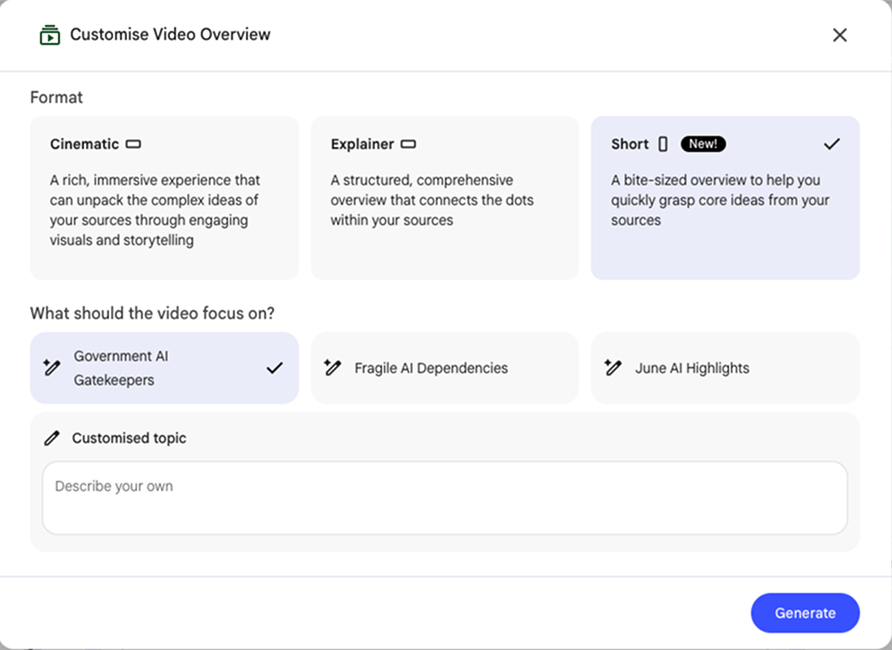The height and width of the screenshot is (650, 892).
Task: Click the Cinematic description about engaging visuals and storytelling
Action: point(155,210)
